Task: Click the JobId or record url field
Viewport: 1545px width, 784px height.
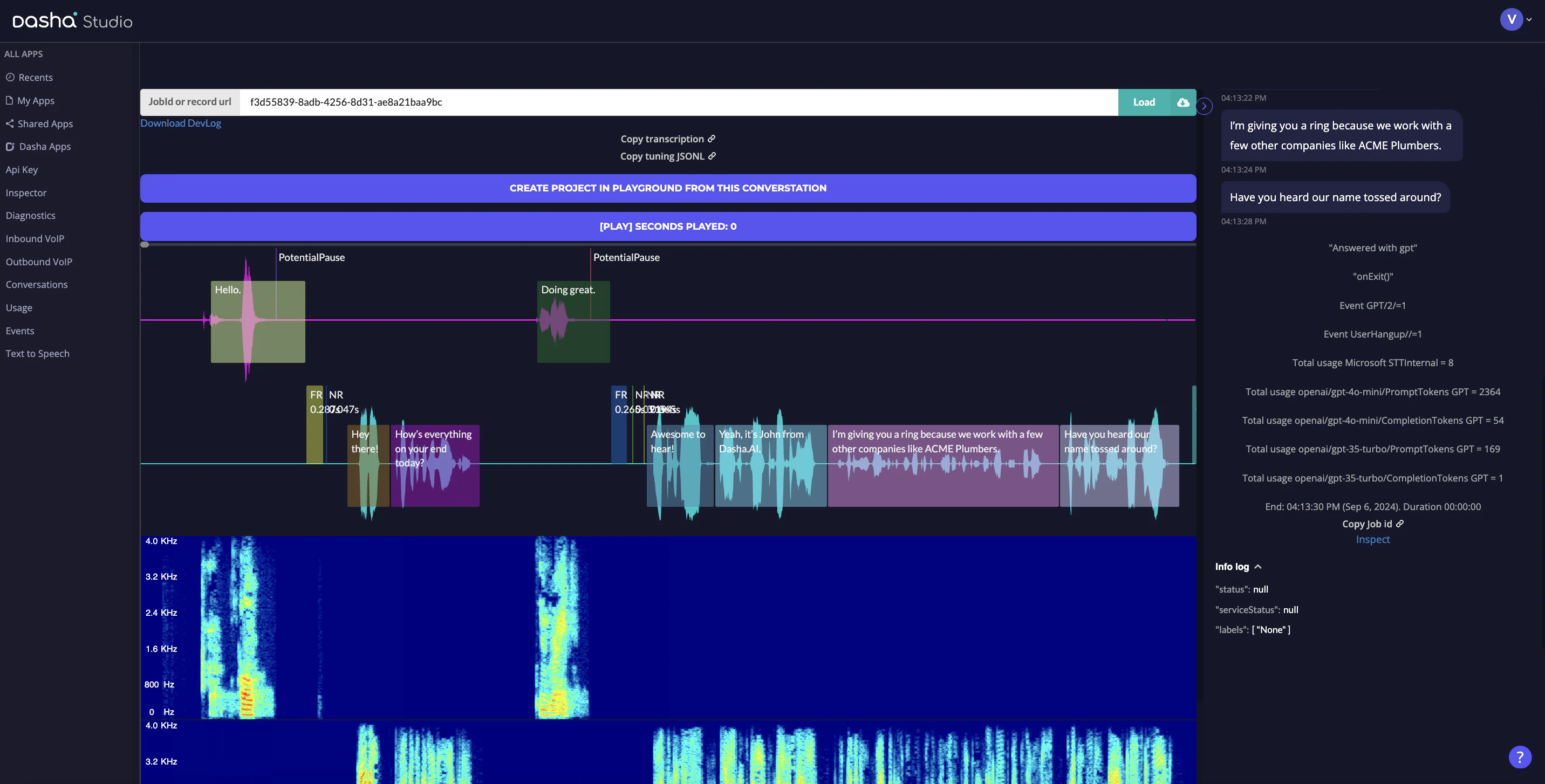Action: tap(678, 102)
